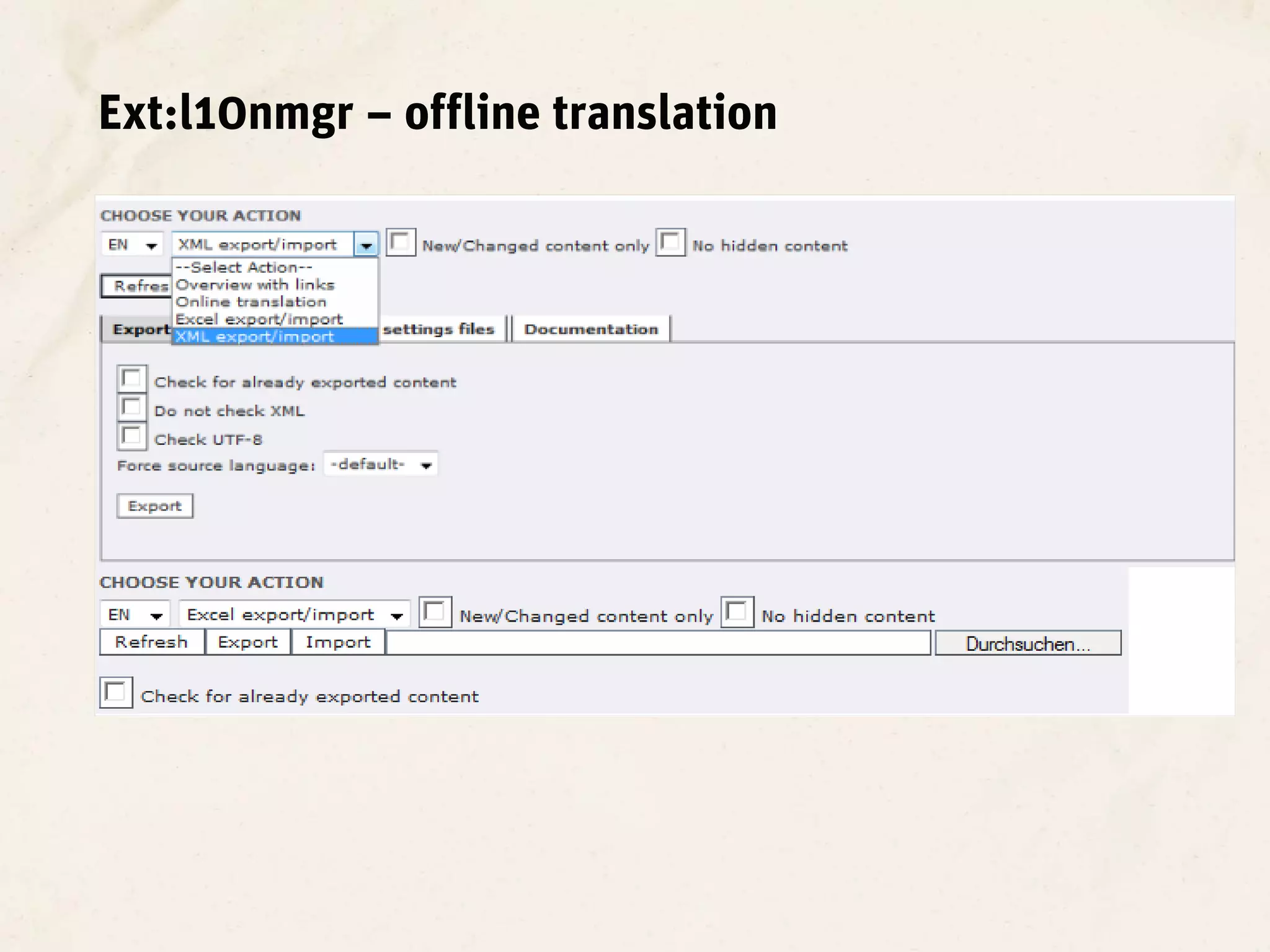Focus the file path input field
Screen dimensions: 1270x952
(x=659, y=643)
